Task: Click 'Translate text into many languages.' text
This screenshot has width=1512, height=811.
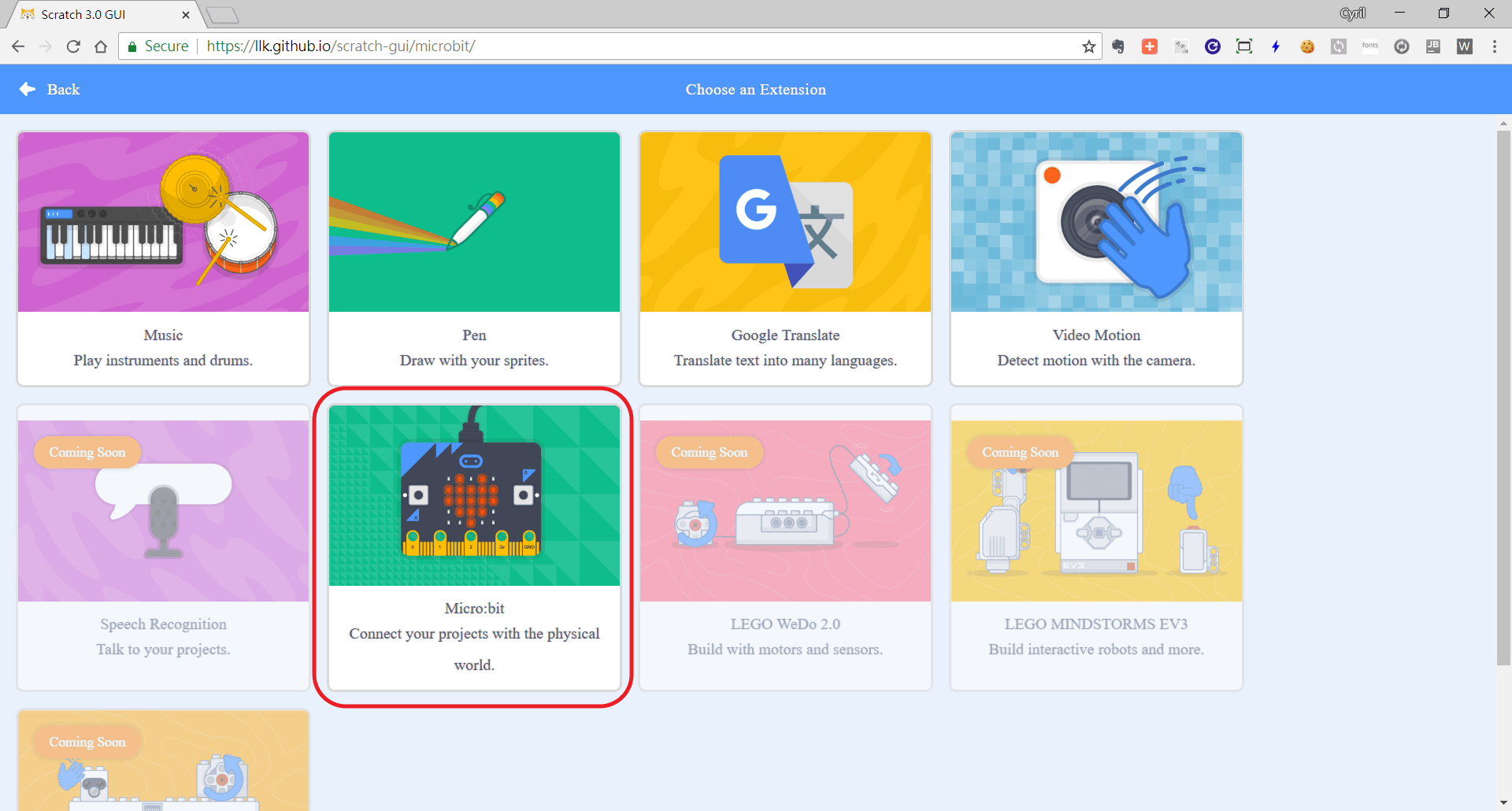Action: pyautogui.click(x=785, y=361)
